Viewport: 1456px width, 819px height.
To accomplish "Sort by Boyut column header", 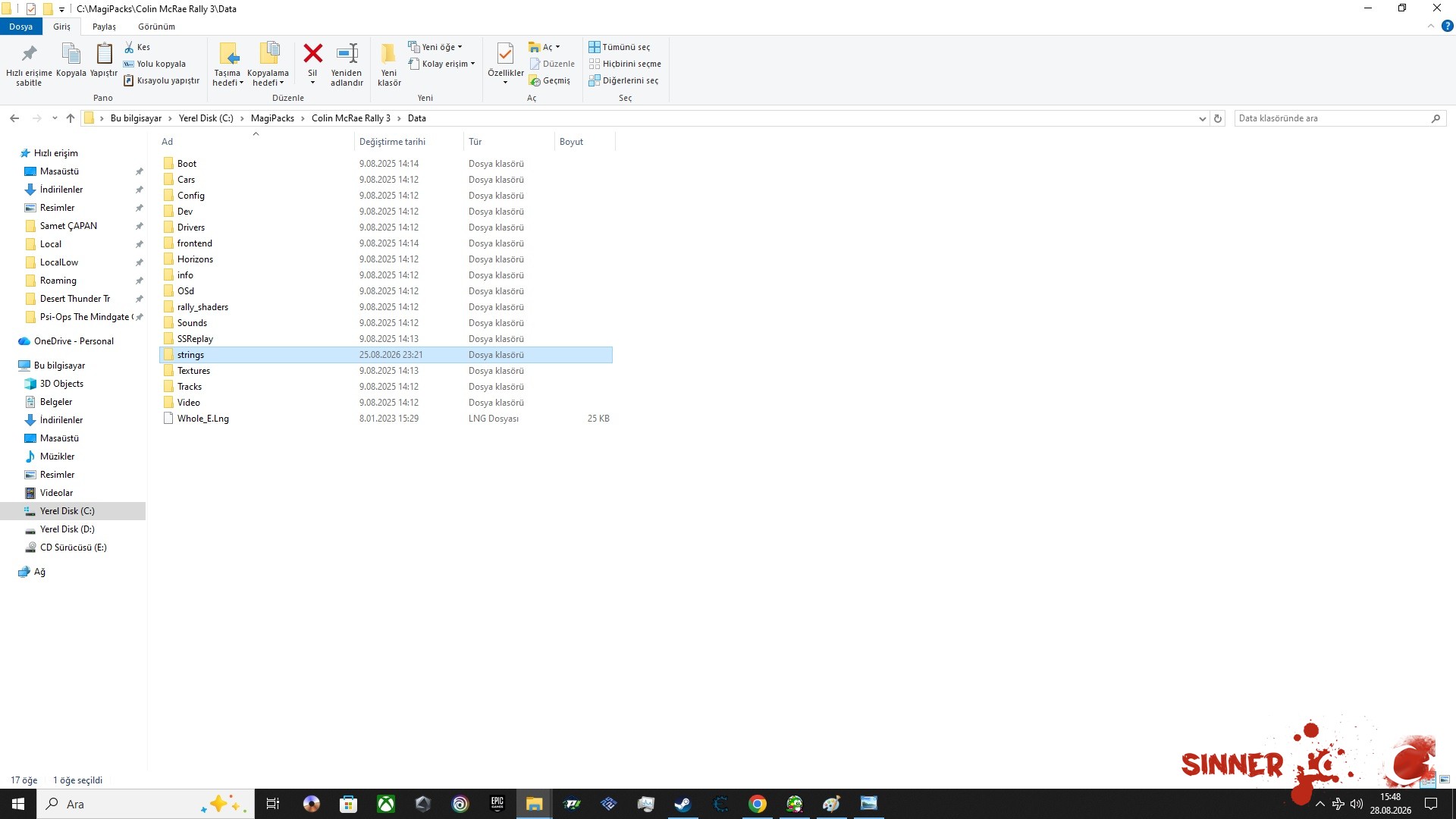I will tap(585, 142).
